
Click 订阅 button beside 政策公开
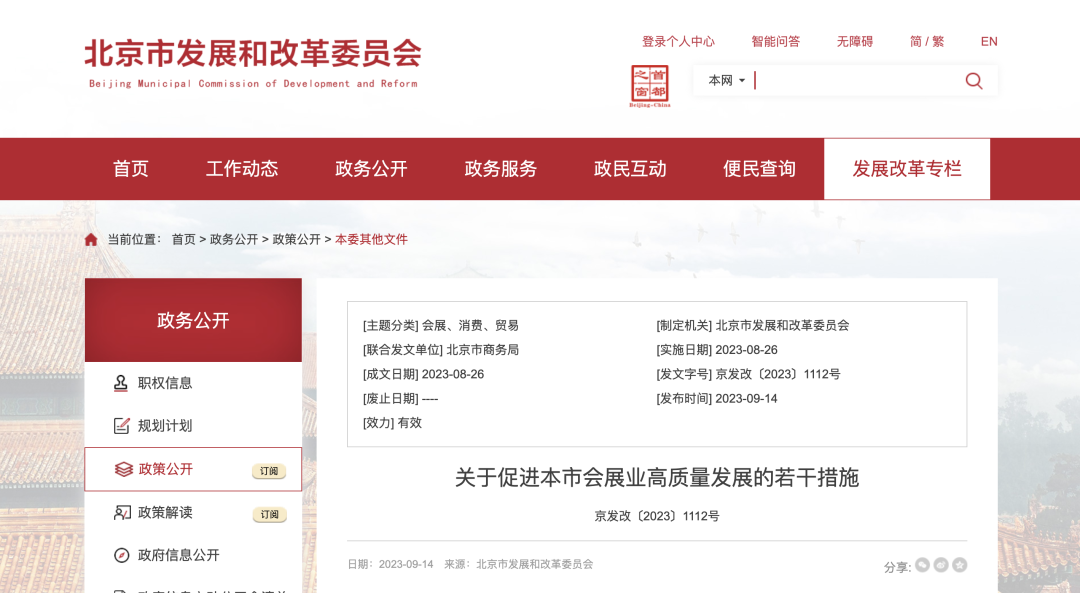[269, 471]
